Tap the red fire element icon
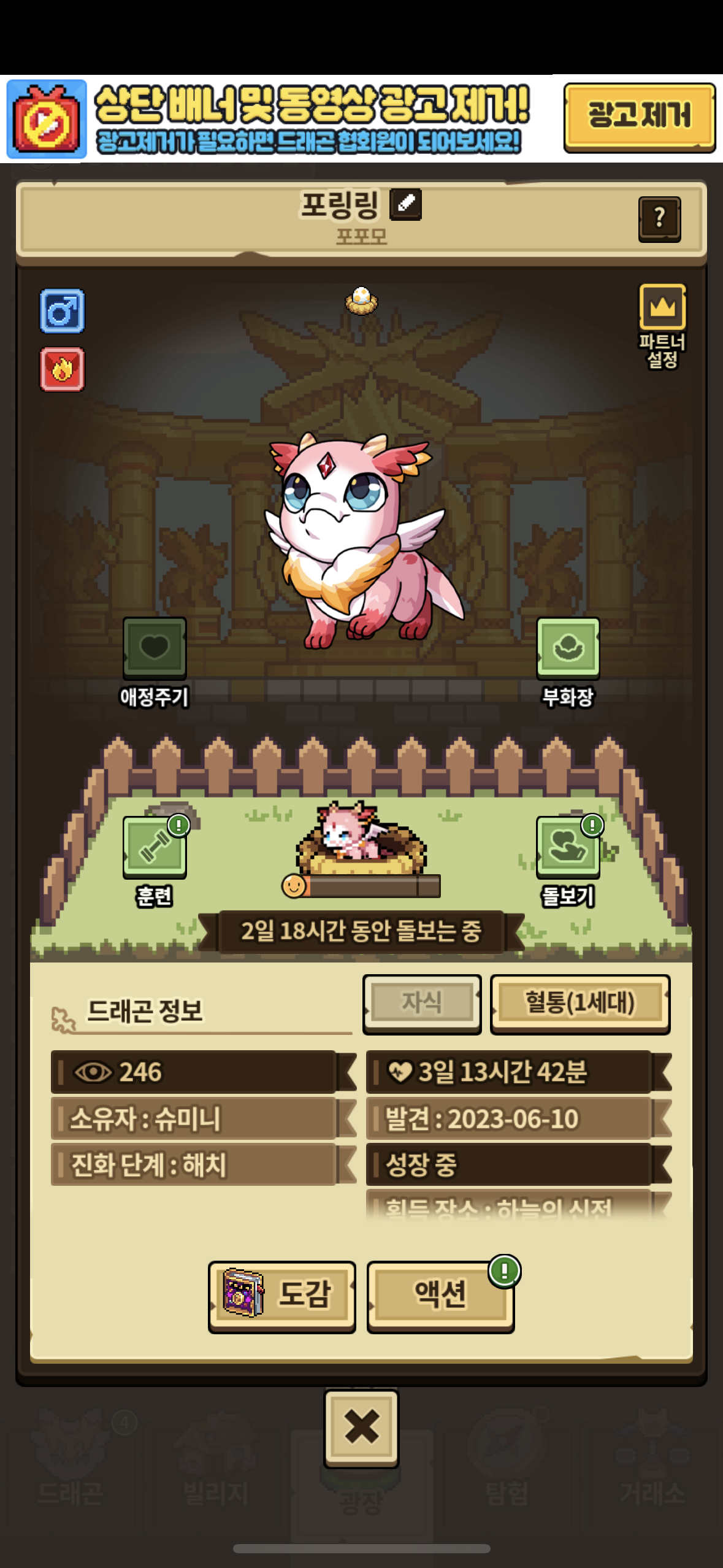 pyautogui.click(x=62, y=369)
